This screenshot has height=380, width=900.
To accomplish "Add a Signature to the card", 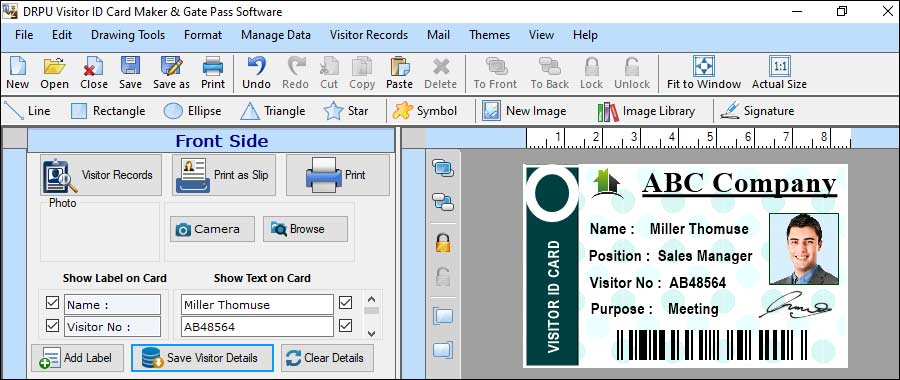I will click(x=757, y=111).
